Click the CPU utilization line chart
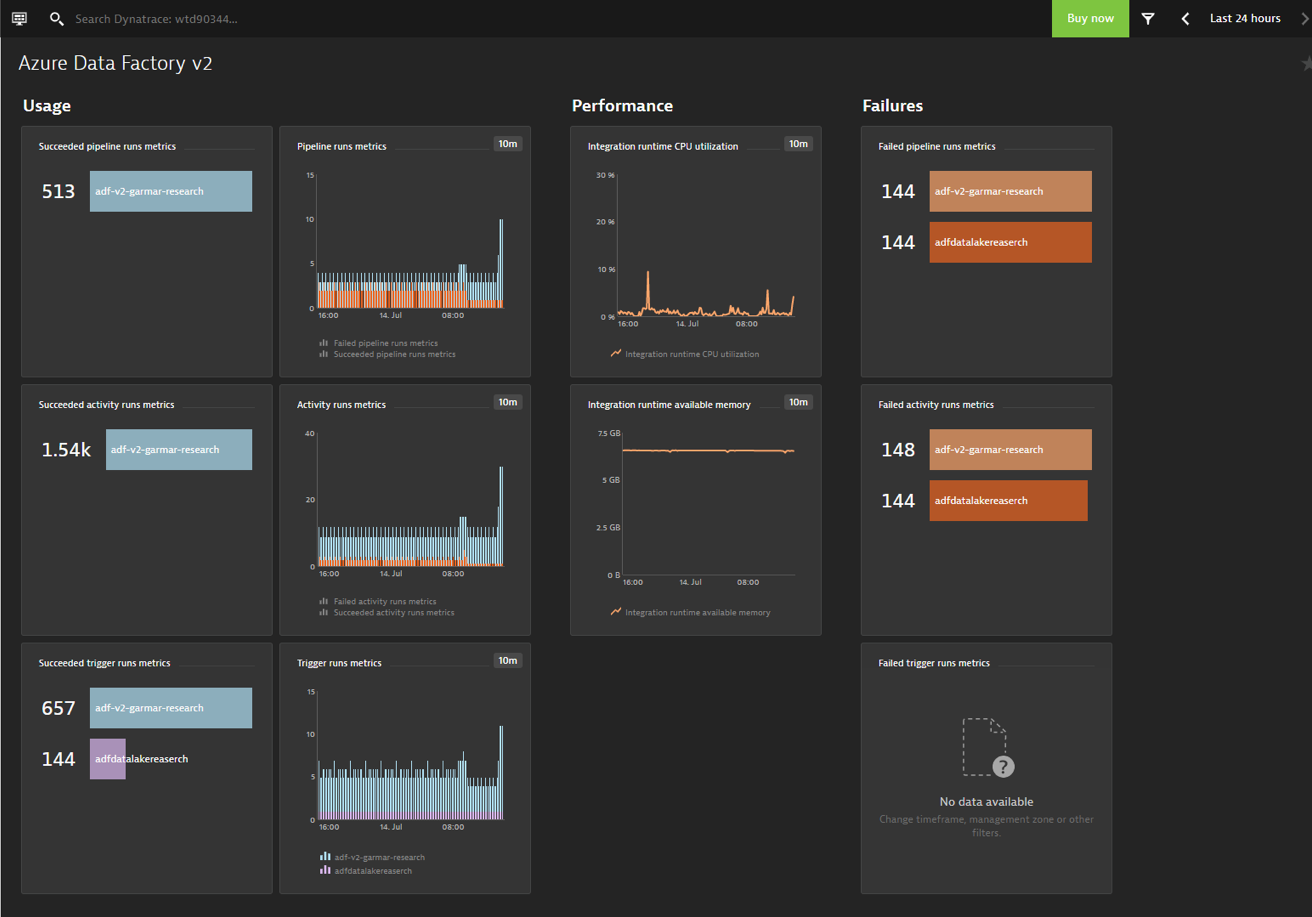Image resolution: width=1312 pixels, height=917 pixels. tap(706, 246)
